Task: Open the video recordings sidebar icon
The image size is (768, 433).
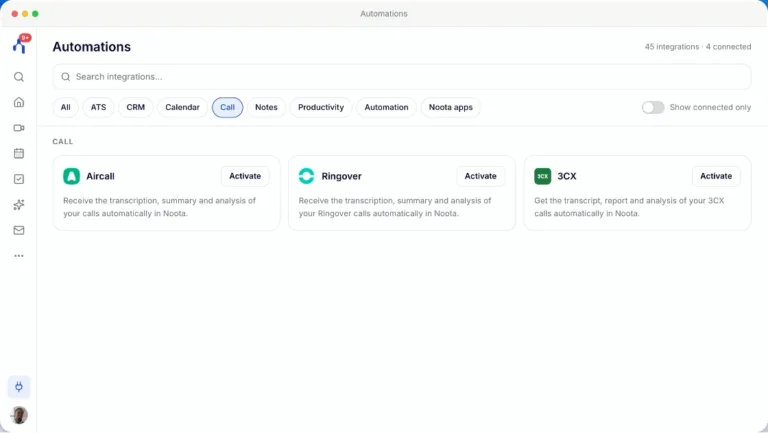Action: pyautogui.click(x=19, y=128)
